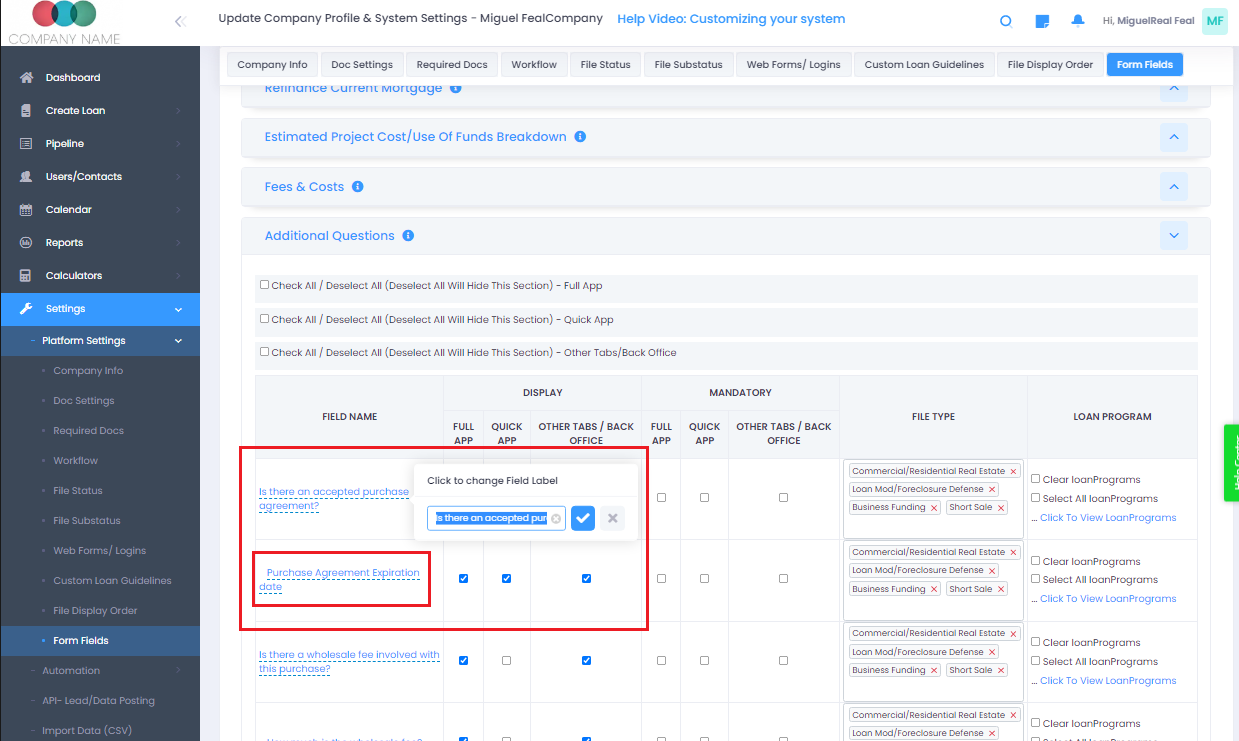Toggle Check All / Deselect All Other Tabs/Back Office

265,352
